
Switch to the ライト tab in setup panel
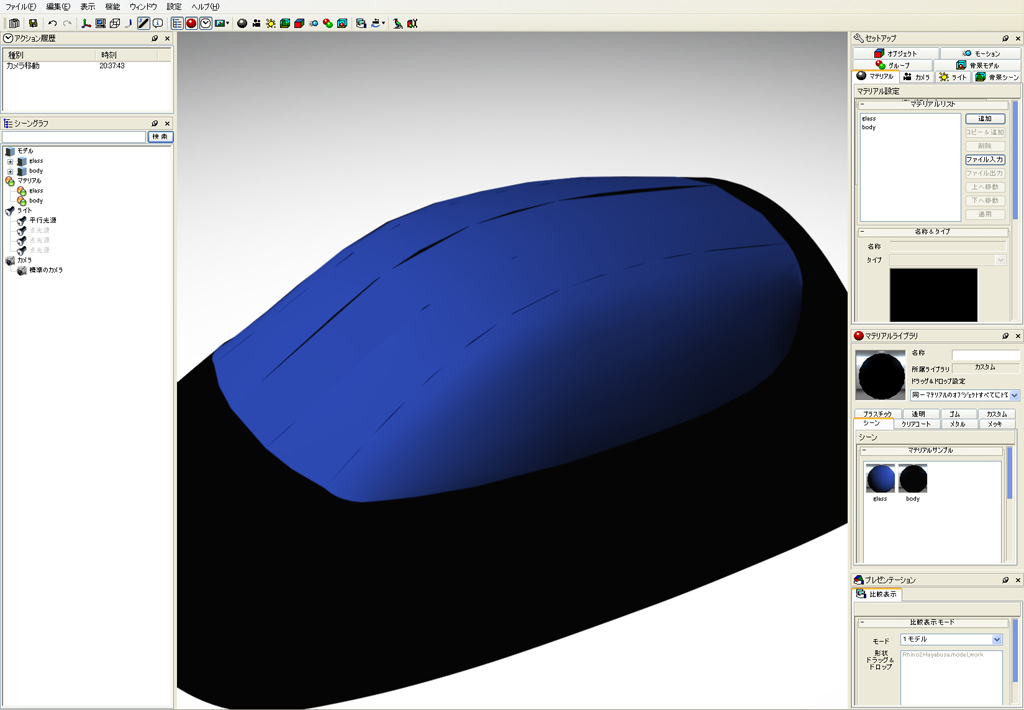pos(953,76)
